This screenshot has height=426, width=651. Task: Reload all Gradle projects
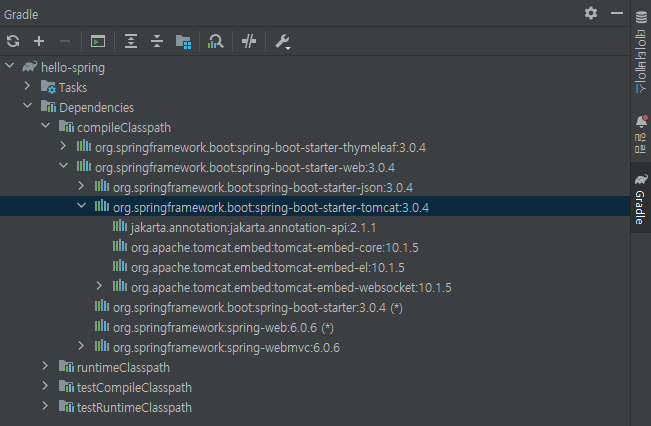coord(13,41)
